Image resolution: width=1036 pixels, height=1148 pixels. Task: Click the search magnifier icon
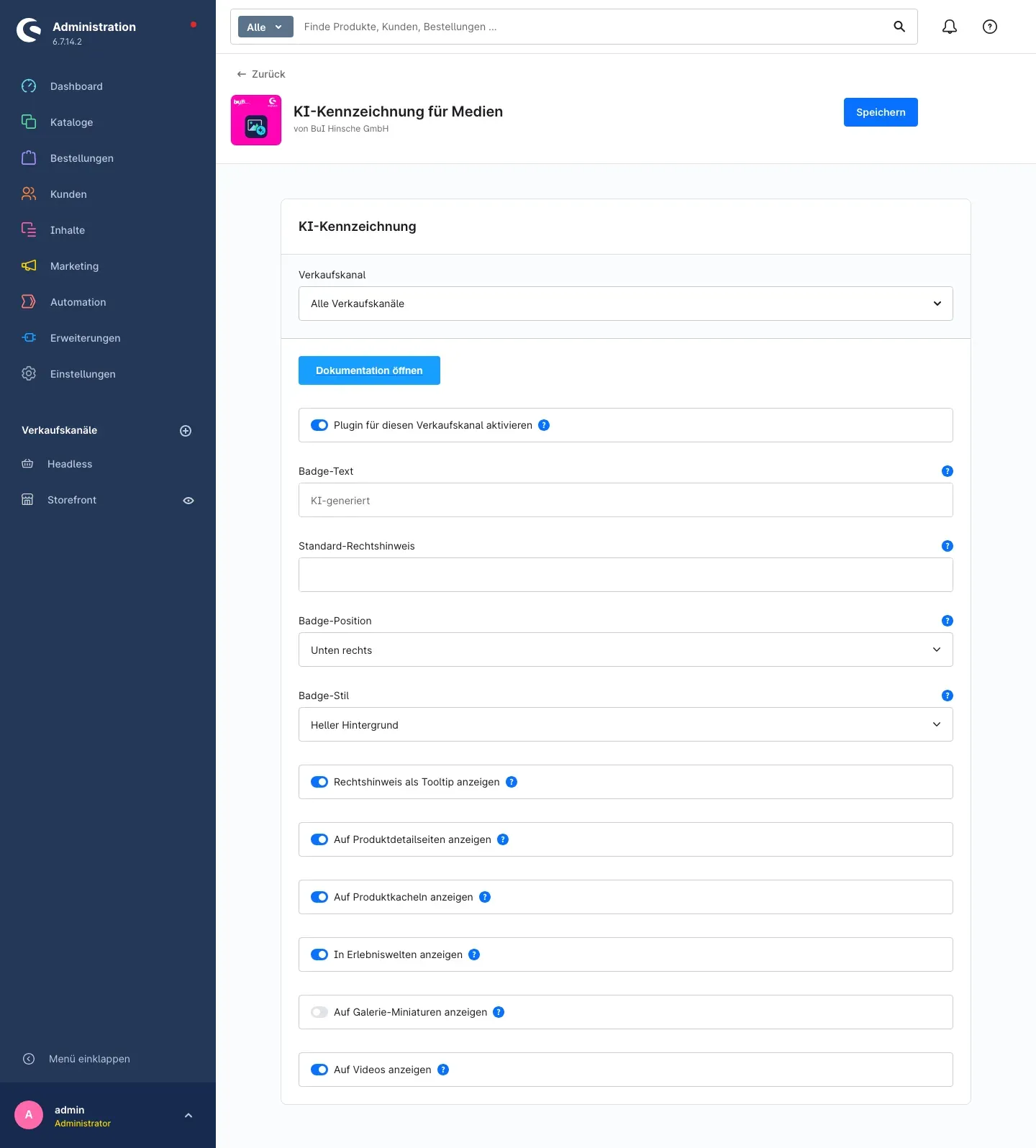coord(899,27)
